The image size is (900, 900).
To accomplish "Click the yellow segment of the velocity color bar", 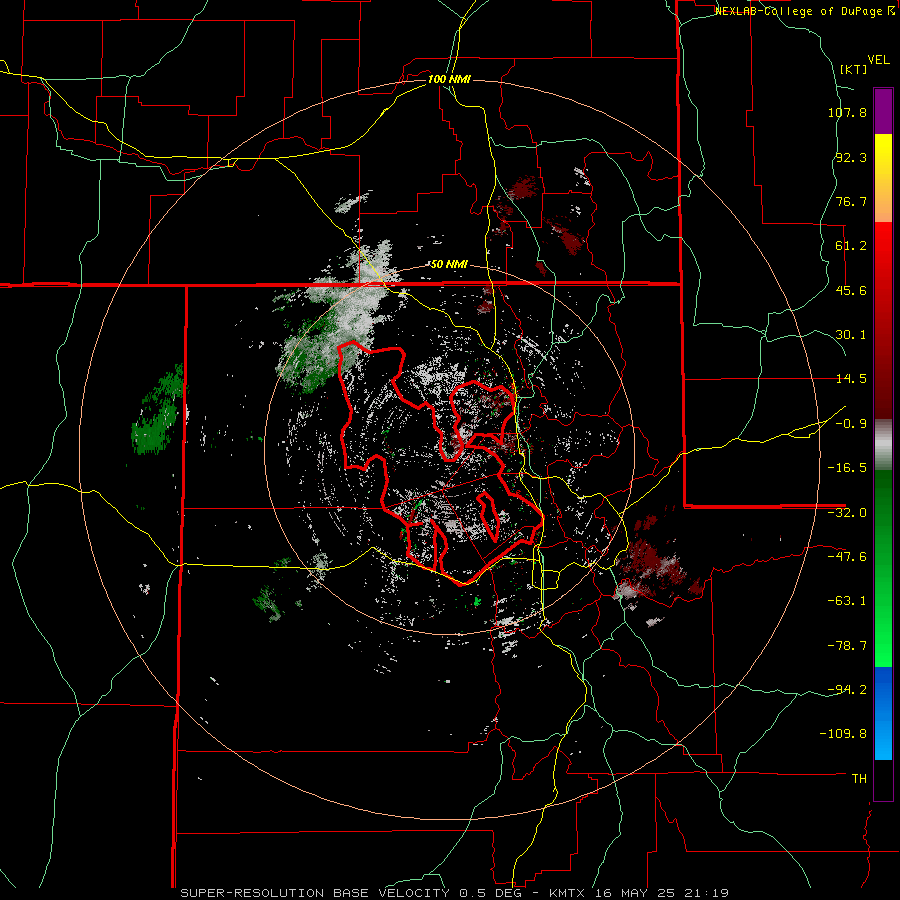I will [883, 178].
